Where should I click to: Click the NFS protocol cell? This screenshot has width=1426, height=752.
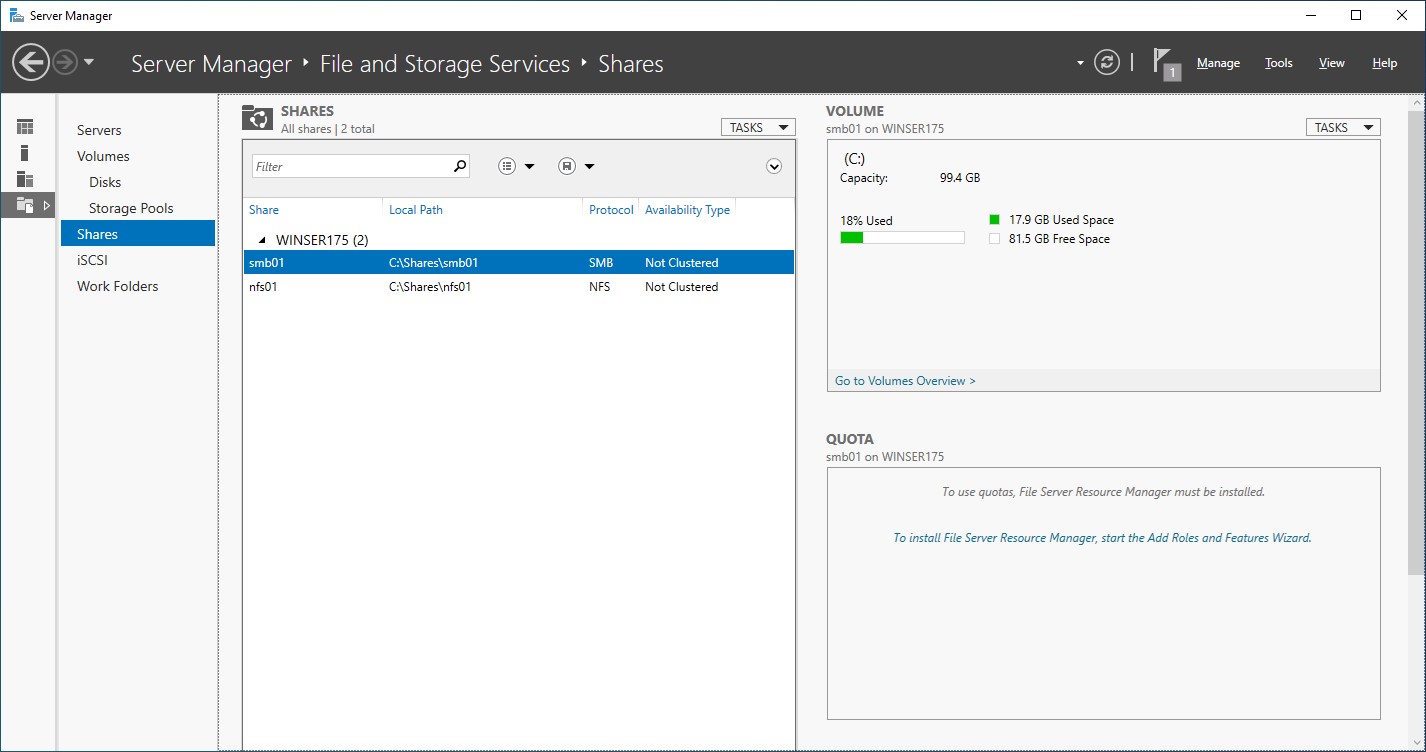600,287
